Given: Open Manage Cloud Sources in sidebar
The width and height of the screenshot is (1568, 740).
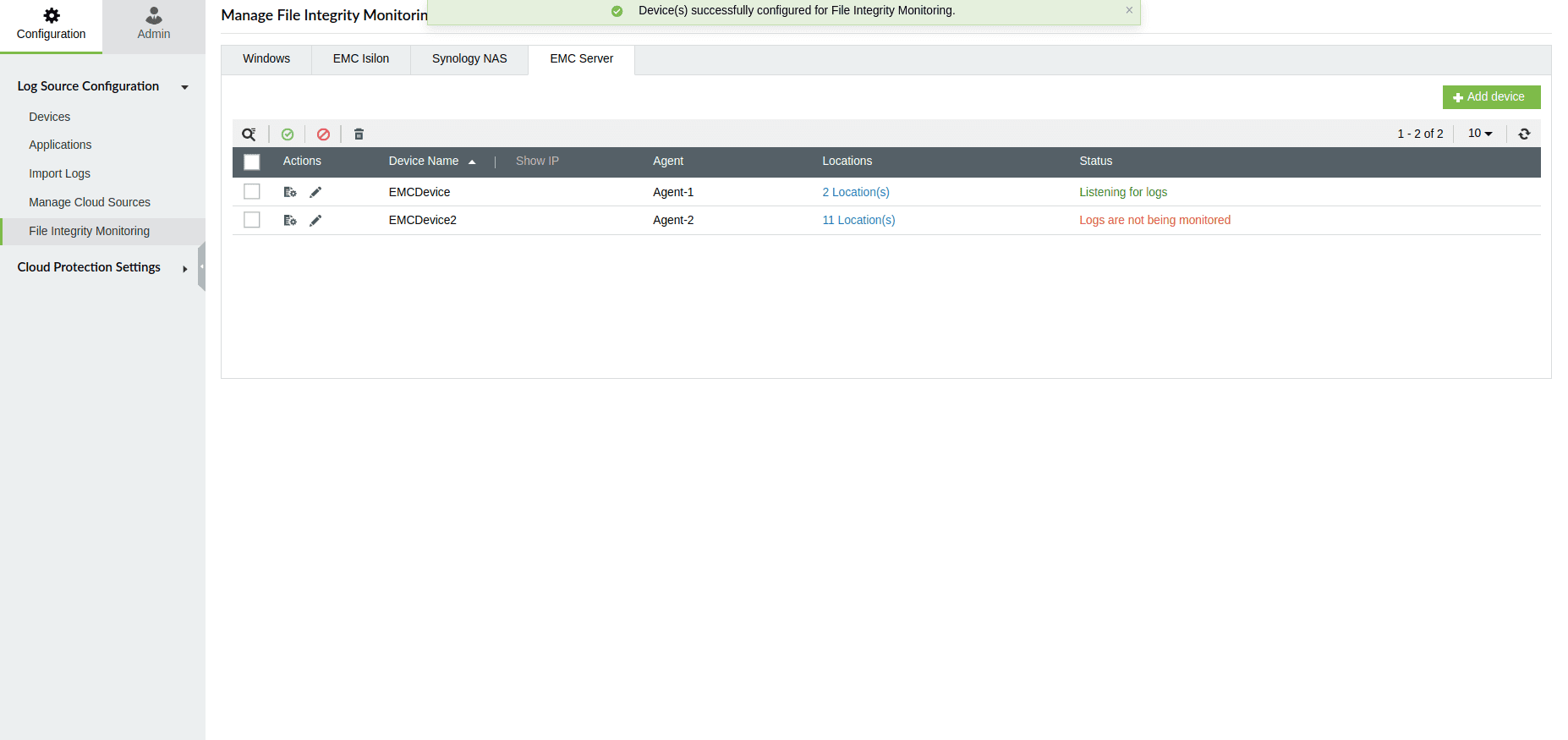Looking at the screenshot, I should pos(90,202).
